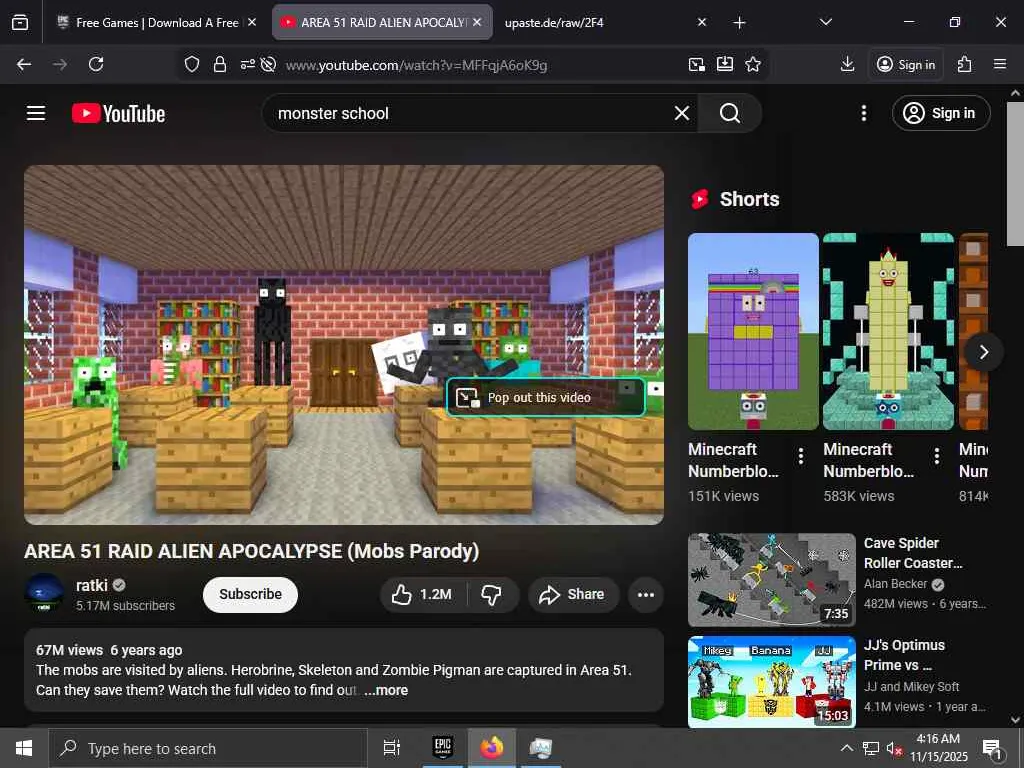Open the network tray icon

(x=871, y=748)
